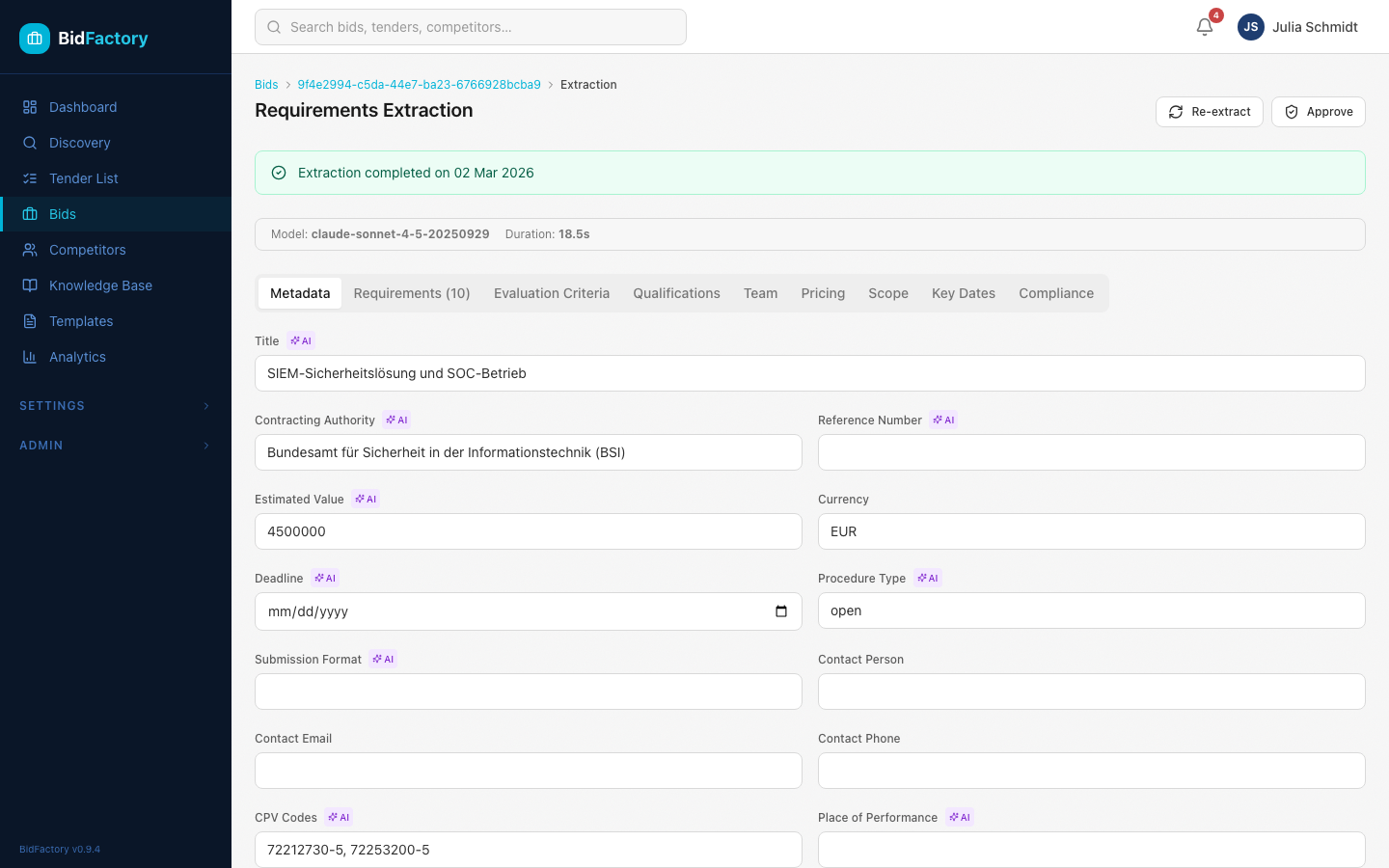This screenshot has height=868, width=1389.
Task: Select Bids in the sidebar
Action: [116, 214]
